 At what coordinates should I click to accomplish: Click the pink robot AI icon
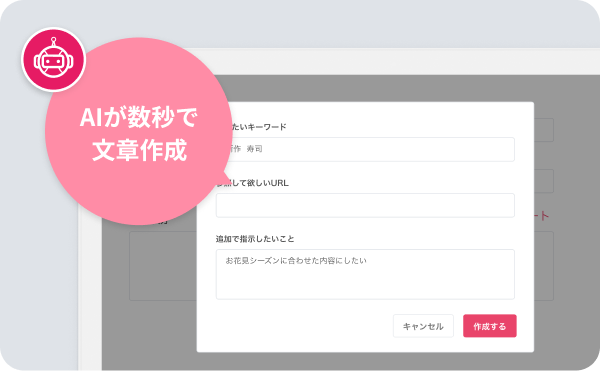point(54,60)
